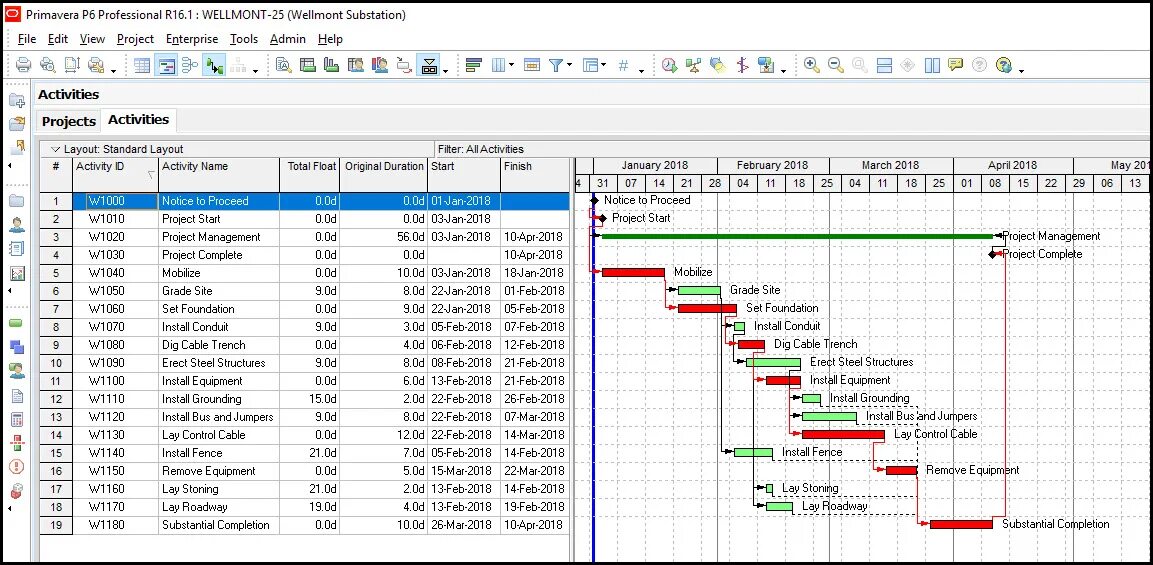Open the dice sidebar icon
This screenshot has height=565, width=1153.
coord(17,491)
